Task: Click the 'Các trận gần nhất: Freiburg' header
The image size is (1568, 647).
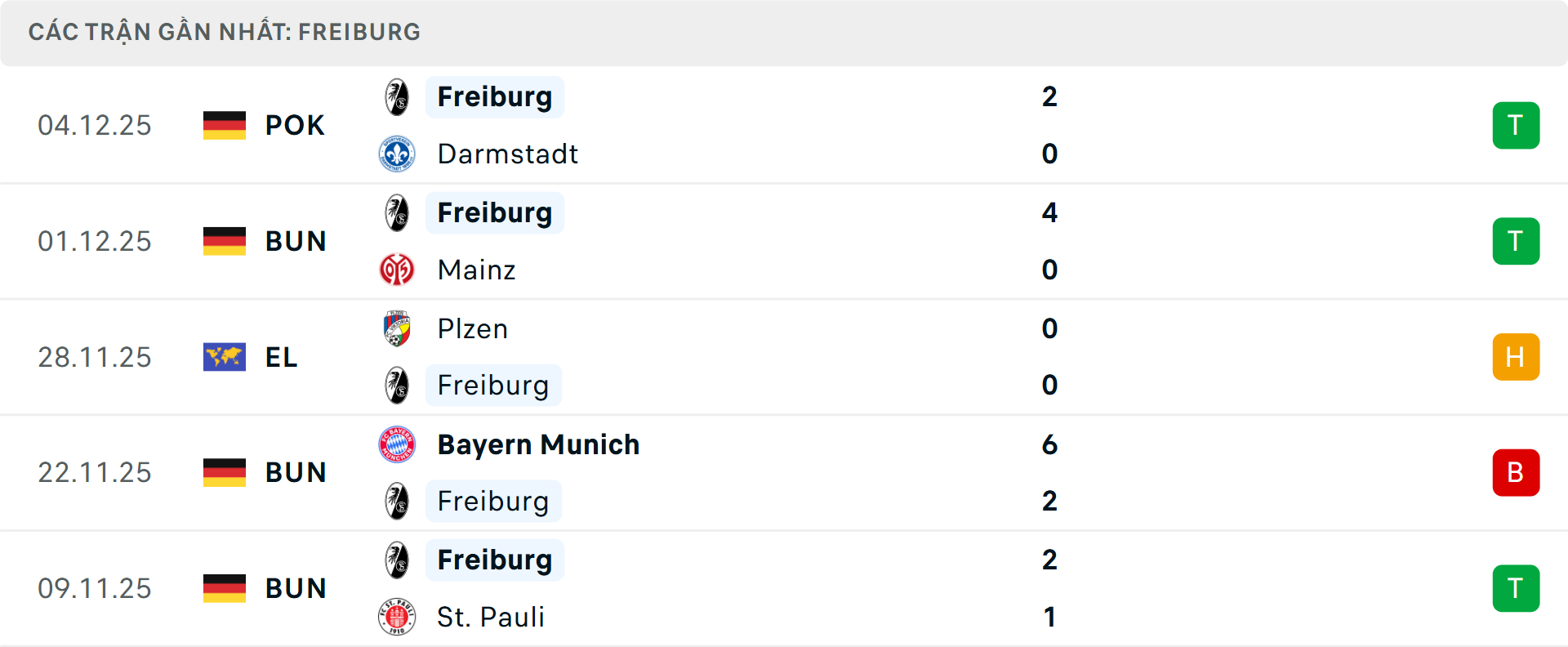Action: coord(224,32)
